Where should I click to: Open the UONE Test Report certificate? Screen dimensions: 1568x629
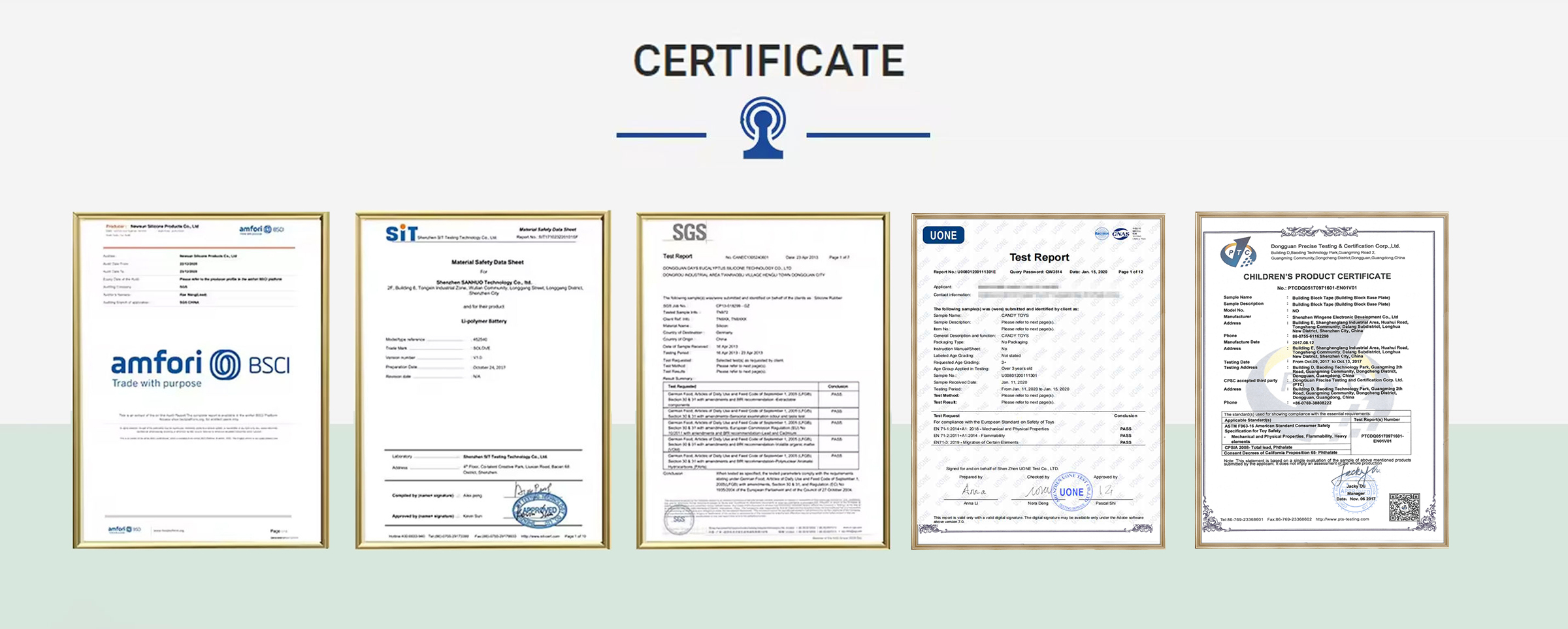pos(1038,381)
